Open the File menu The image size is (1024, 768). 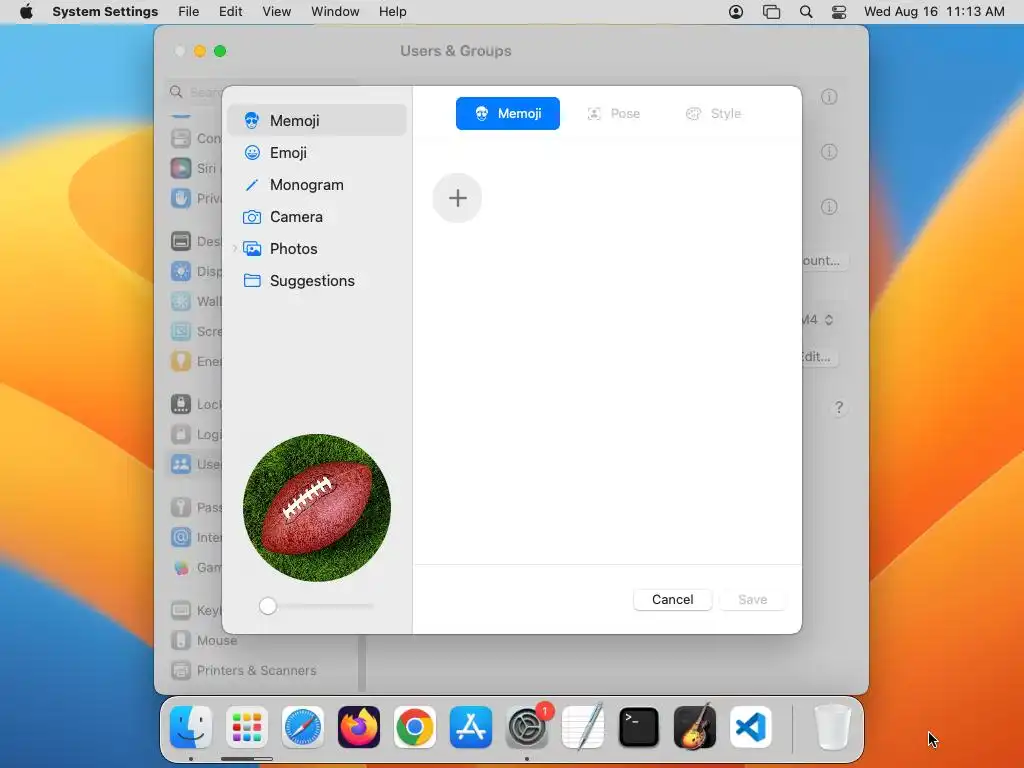pyautogui.click(x=188, y=11)
